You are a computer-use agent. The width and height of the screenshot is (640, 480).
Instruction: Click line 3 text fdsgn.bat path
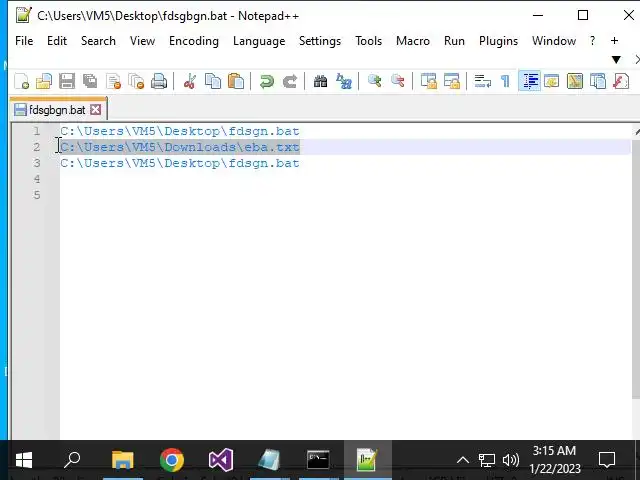click(180, 163)
